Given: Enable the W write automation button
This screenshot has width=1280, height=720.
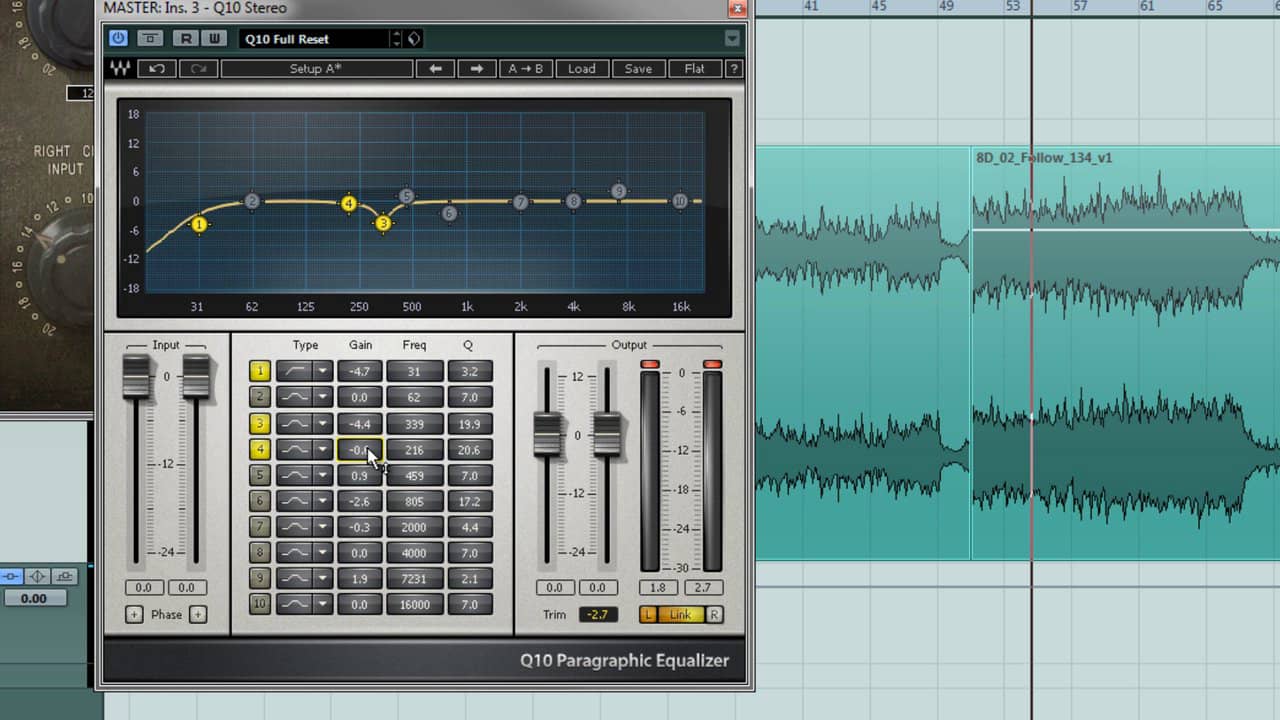Looking at the screenshot, I should click(213, 39).
